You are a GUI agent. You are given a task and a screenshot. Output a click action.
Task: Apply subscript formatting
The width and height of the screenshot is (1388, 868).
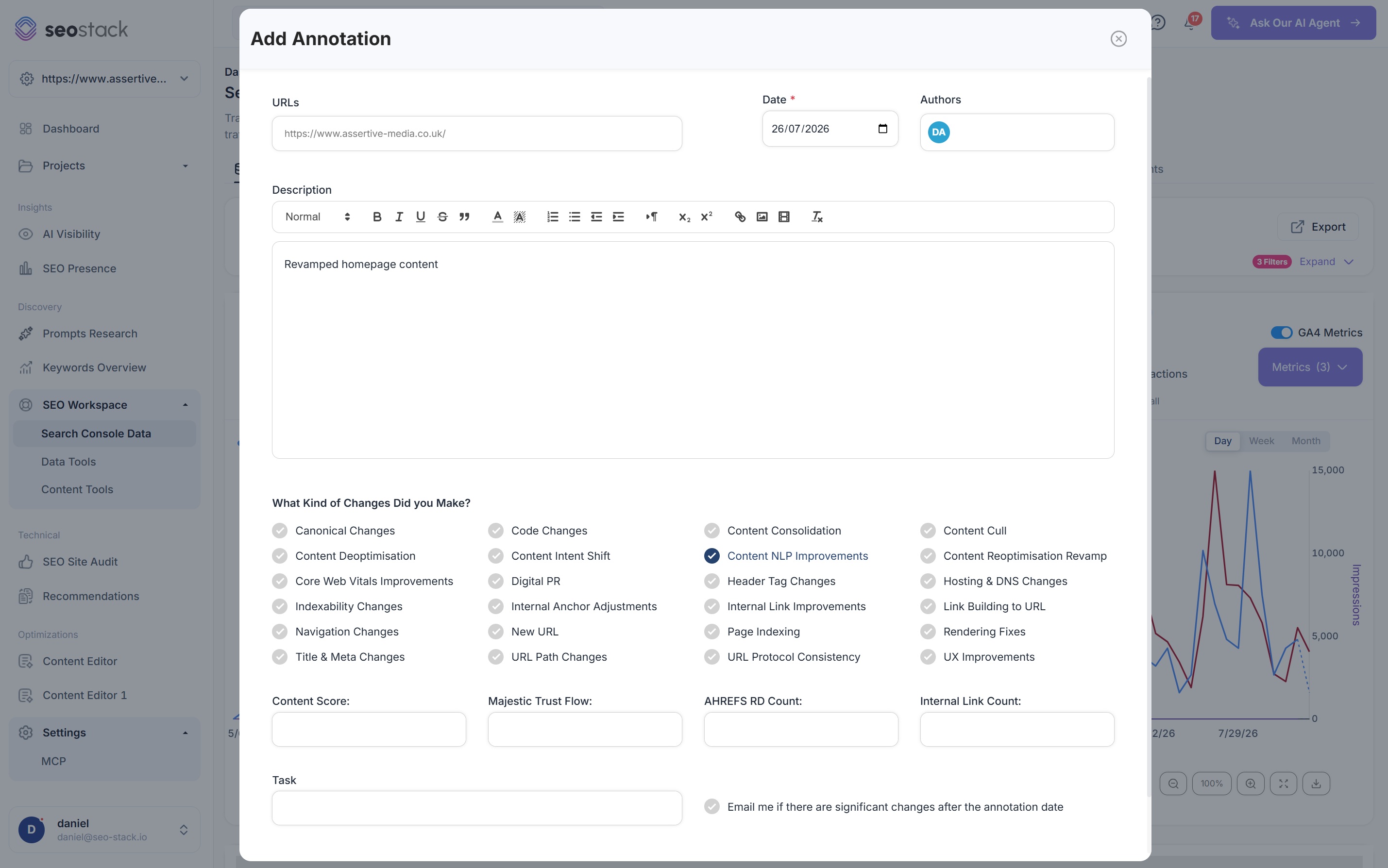point(684,217)
